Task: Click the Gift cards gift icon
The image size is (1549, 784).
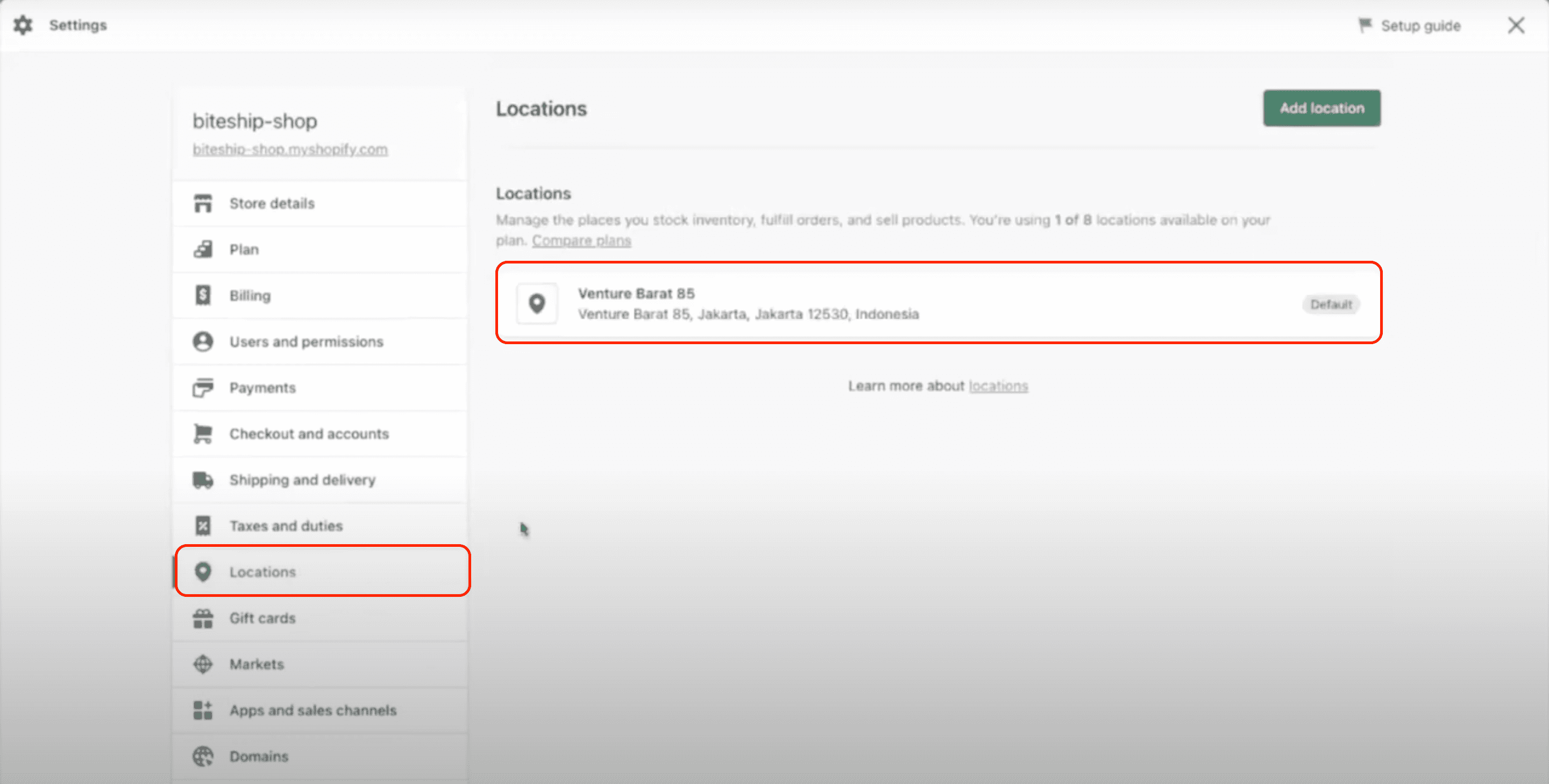Action: coord(203,618)
